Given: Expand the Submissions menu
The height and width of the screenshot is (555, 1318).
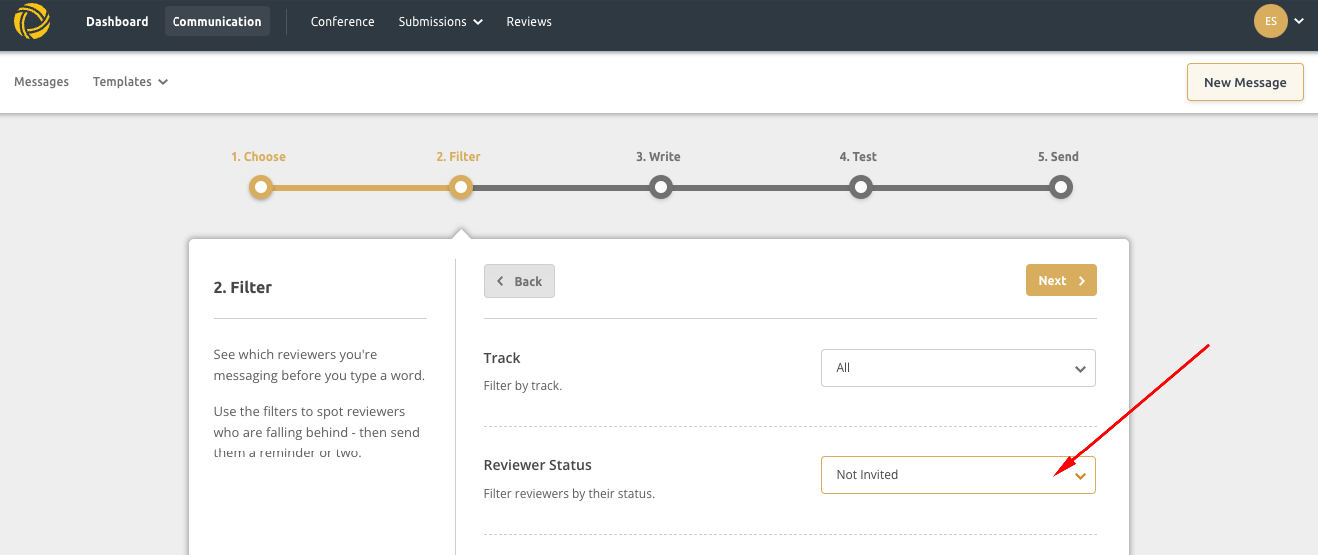Looking at the screenshot, I should click(x=440, y=22).
